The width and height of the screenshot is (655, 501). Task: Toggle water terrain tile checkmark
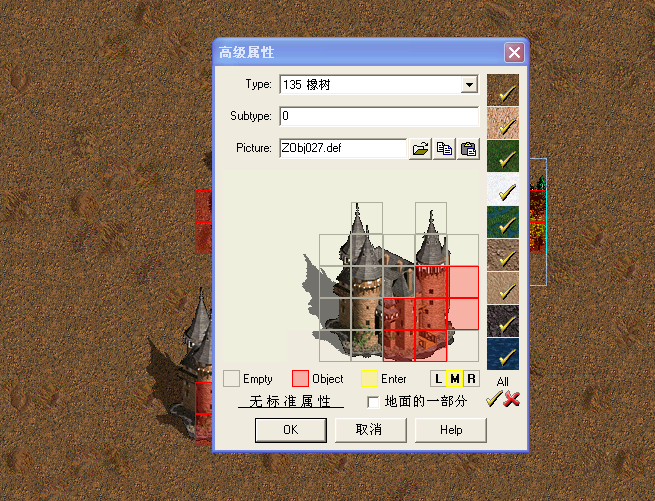(x=503, y=354)
